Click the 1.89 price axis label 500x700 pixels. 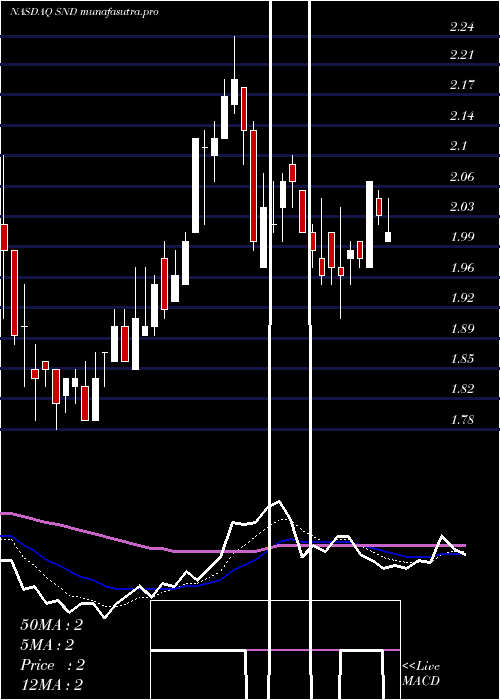462,329
